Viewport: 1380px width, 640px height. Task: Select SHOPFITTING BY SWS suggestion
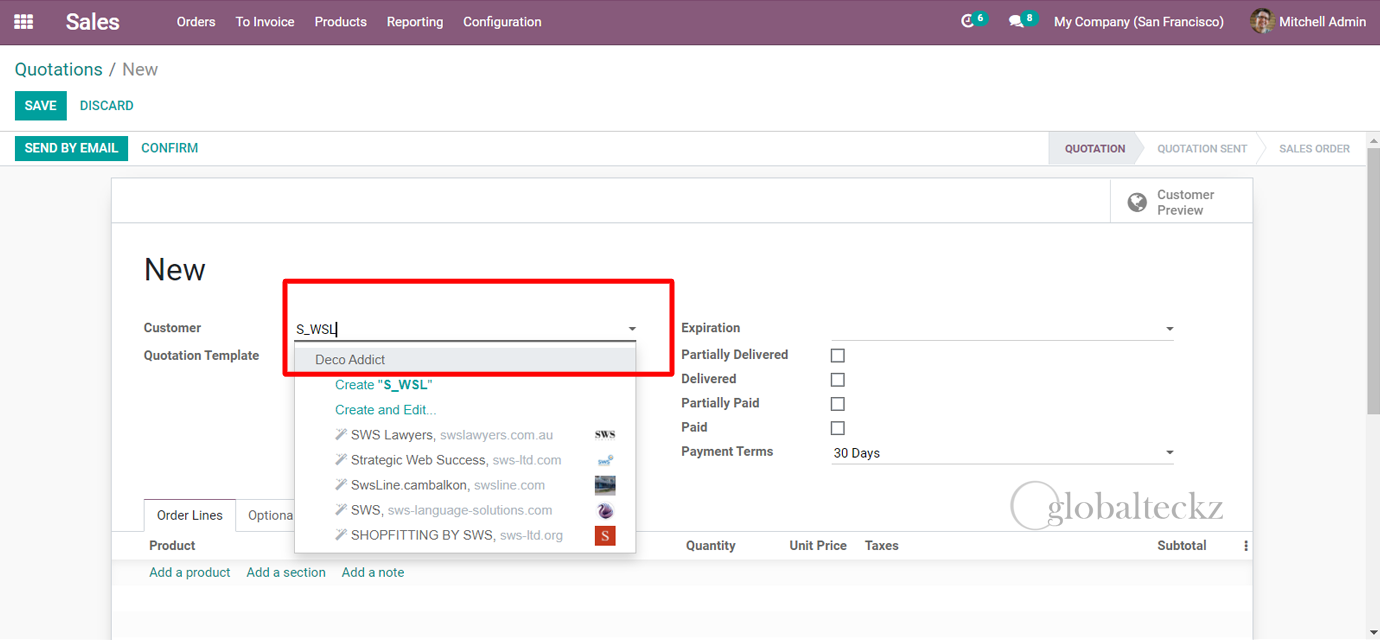pos(465,535)
